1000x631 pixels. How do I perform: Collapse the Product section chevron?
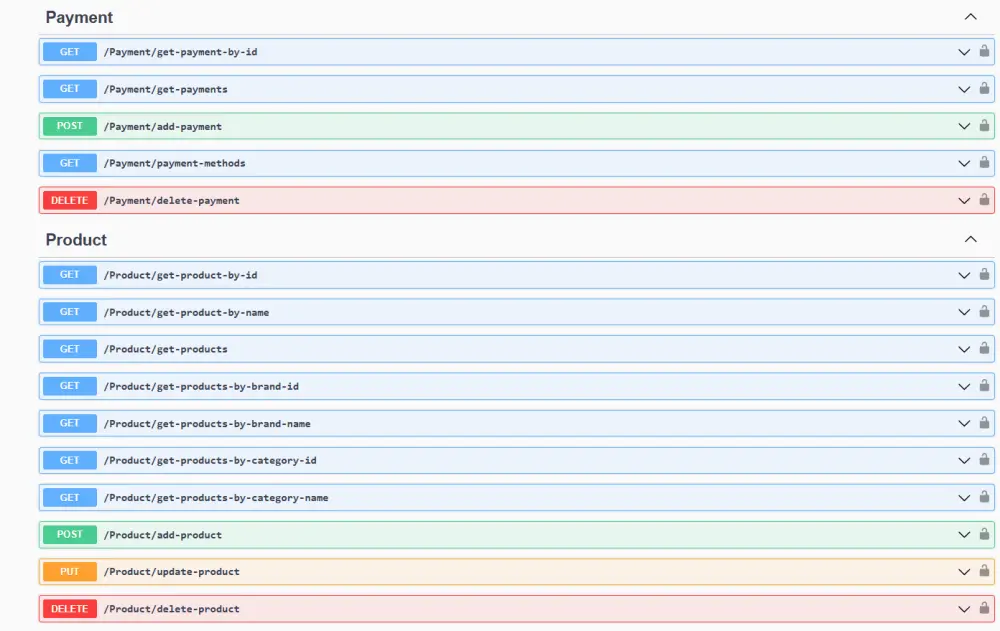970,240
